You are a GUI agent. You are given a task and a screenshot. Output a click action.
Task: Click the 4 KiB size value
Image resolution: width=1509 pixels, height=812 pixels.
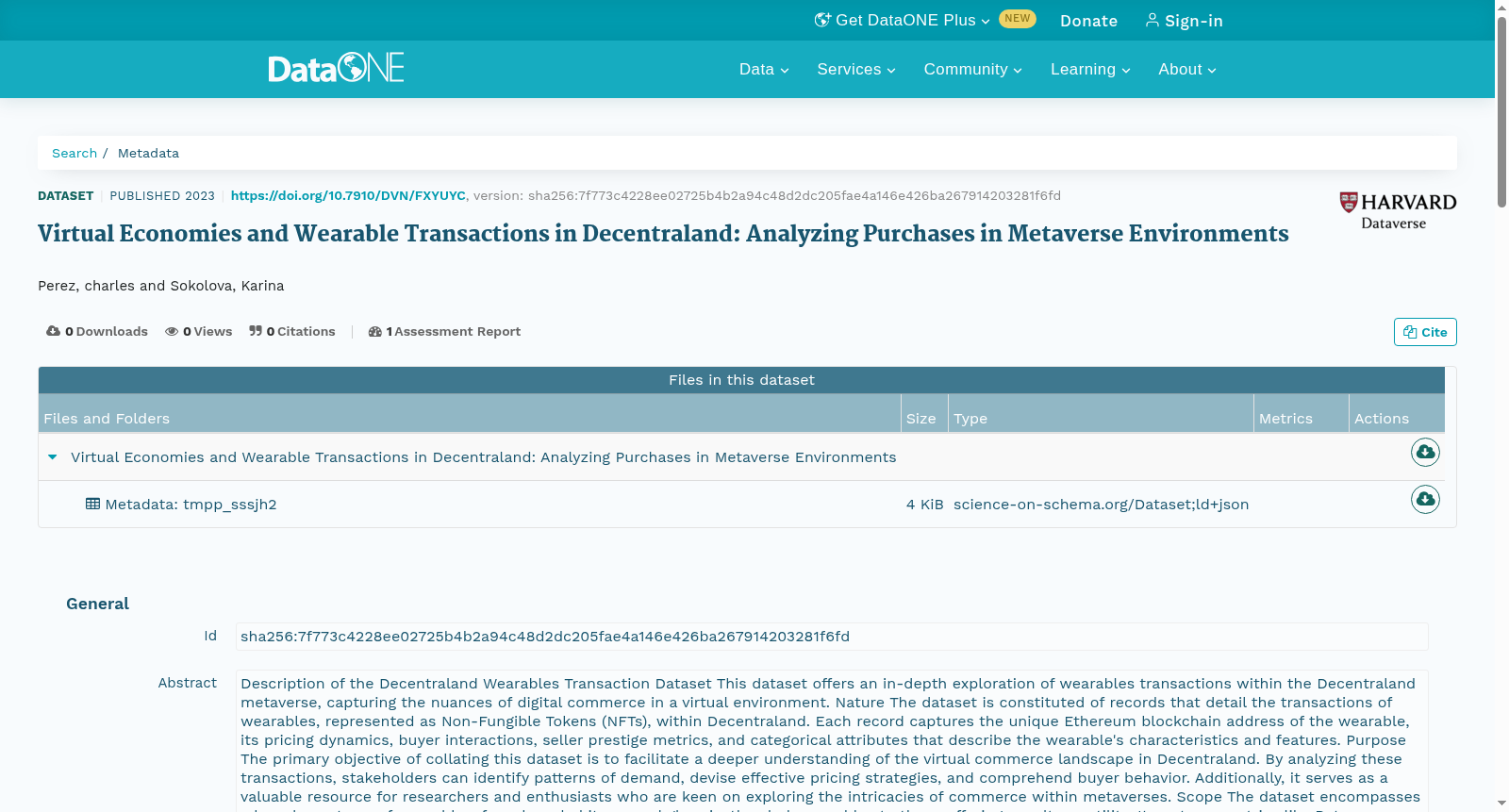924,505
